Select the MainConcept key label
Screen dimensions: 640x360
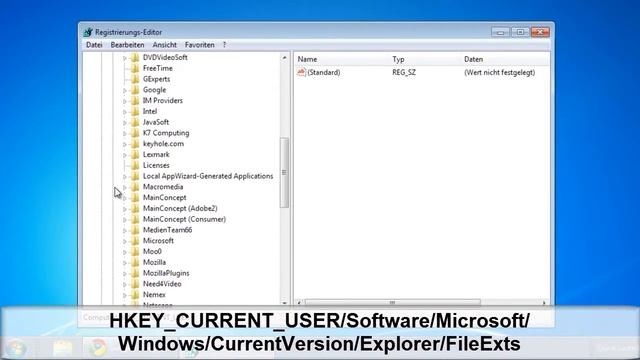164,198
